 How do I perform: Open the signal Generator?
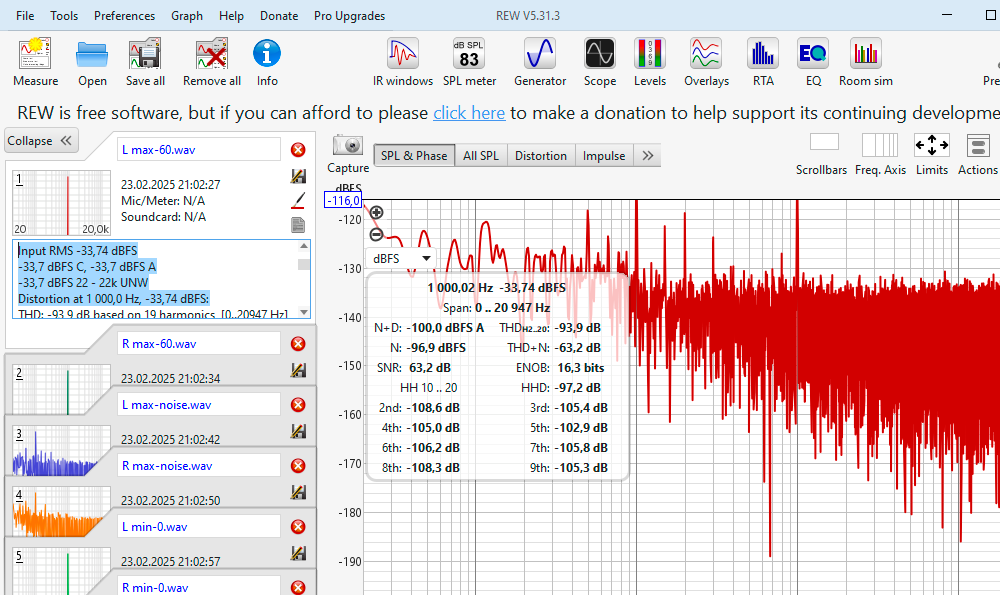pos(540,62)
